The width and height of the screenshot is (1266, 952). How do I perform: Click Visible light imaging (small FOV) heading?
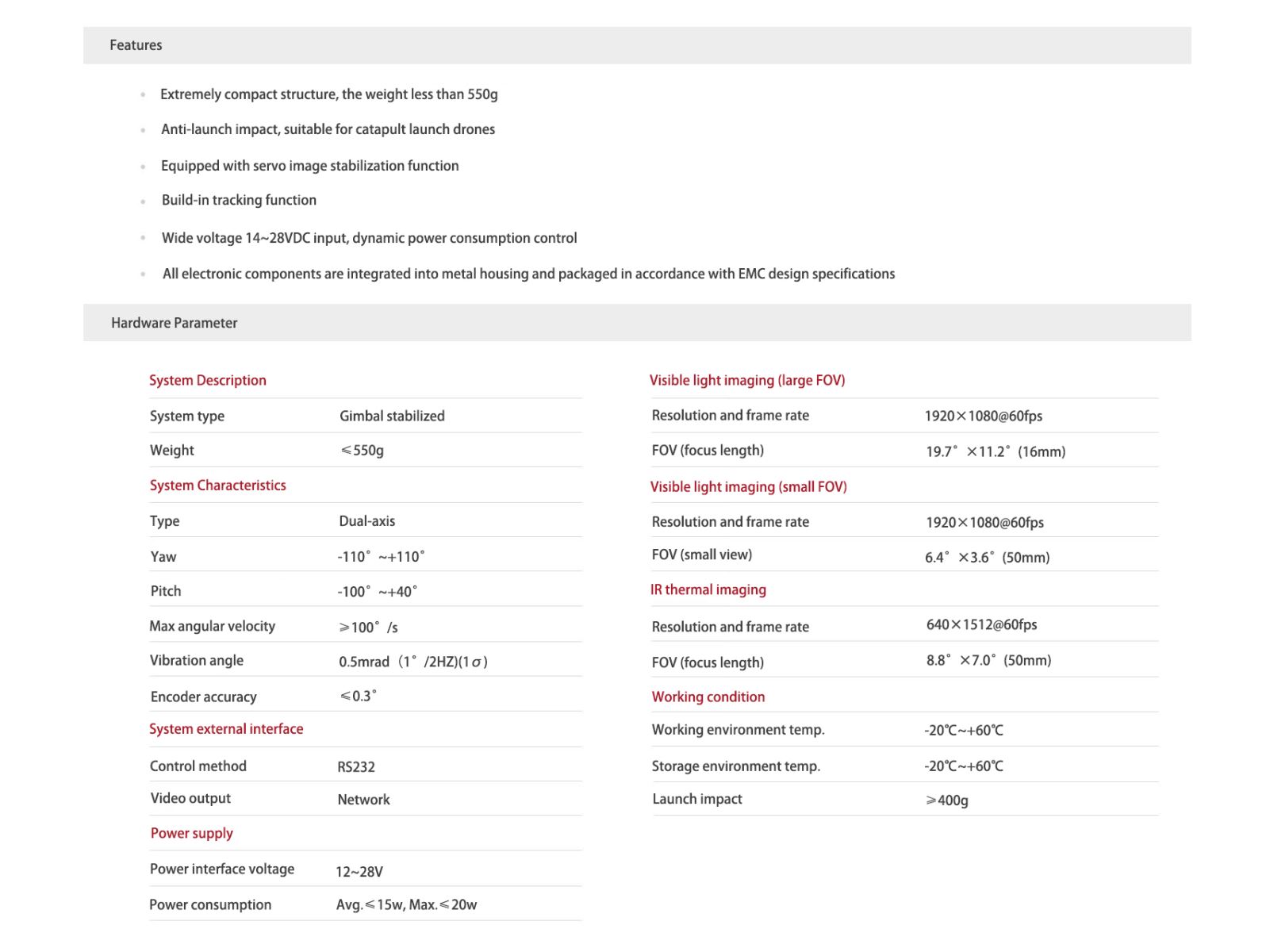(749, 486)
